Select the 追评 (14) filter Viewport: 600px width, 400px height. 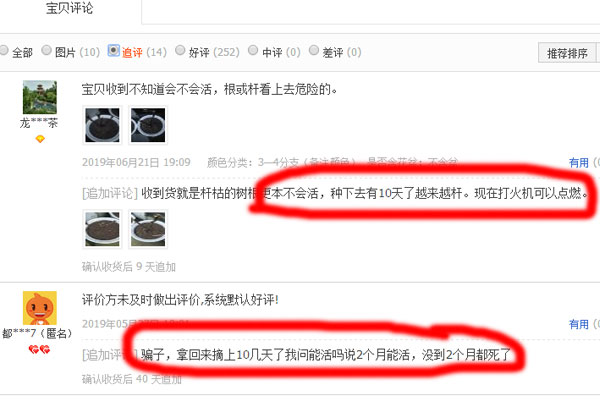pyautogui.click(x=113, y=50)
